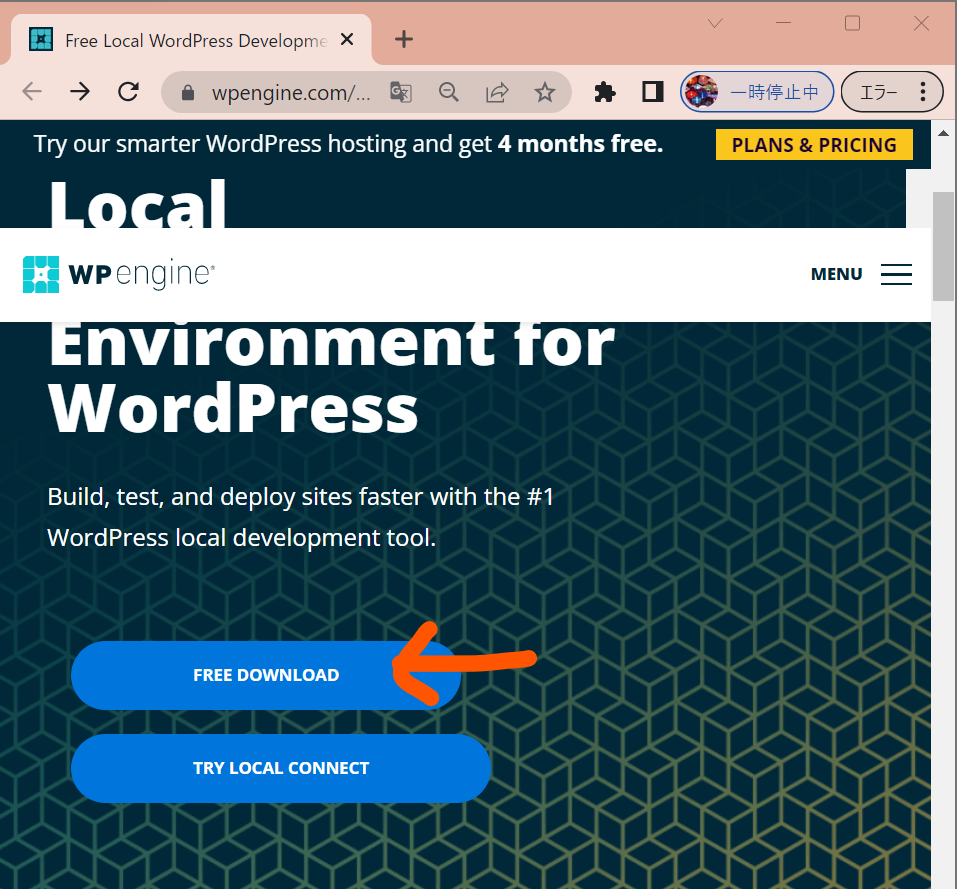Viewport: 957px width, 889px height.
Task: Click the WP Engine logo
Action: tap(118, 274)
